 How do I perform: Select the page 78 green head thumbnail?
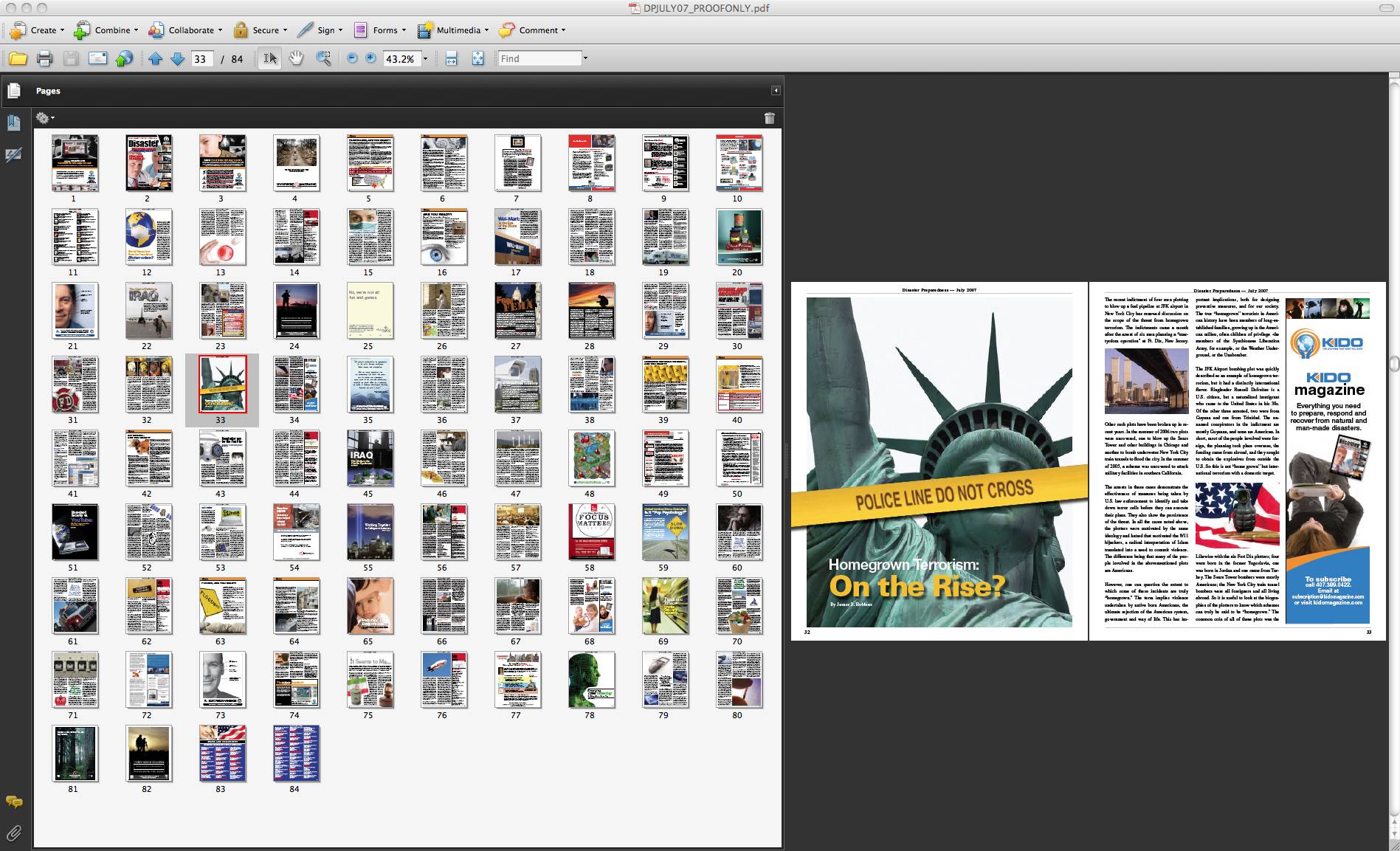591,680
